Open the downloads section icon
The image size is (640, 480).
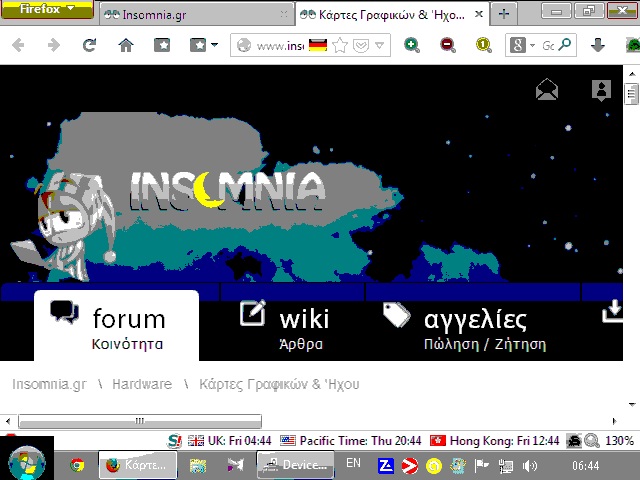coord(612,311)
